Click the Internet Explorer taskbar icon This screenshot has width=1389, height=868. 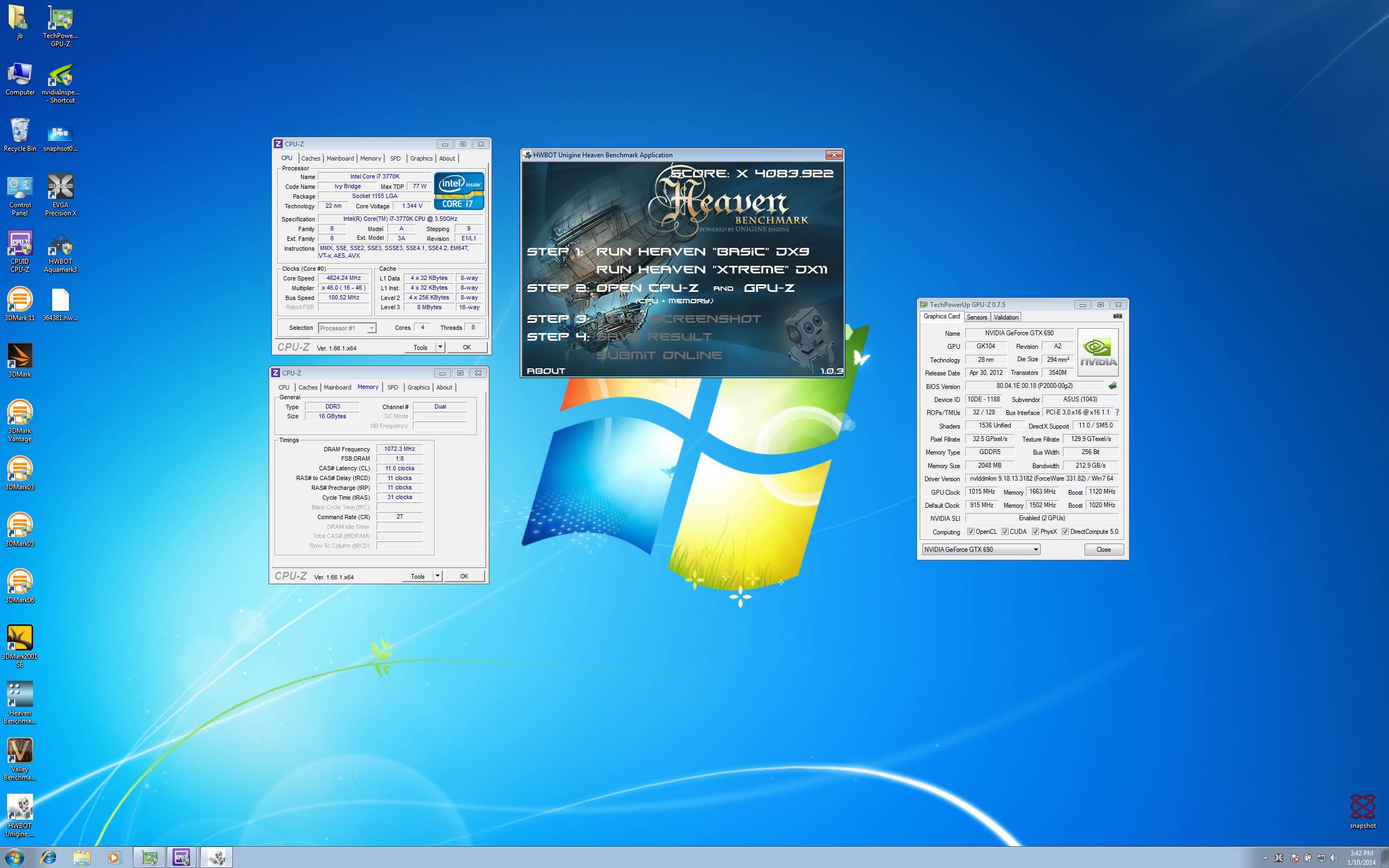(x=49, y=858)
